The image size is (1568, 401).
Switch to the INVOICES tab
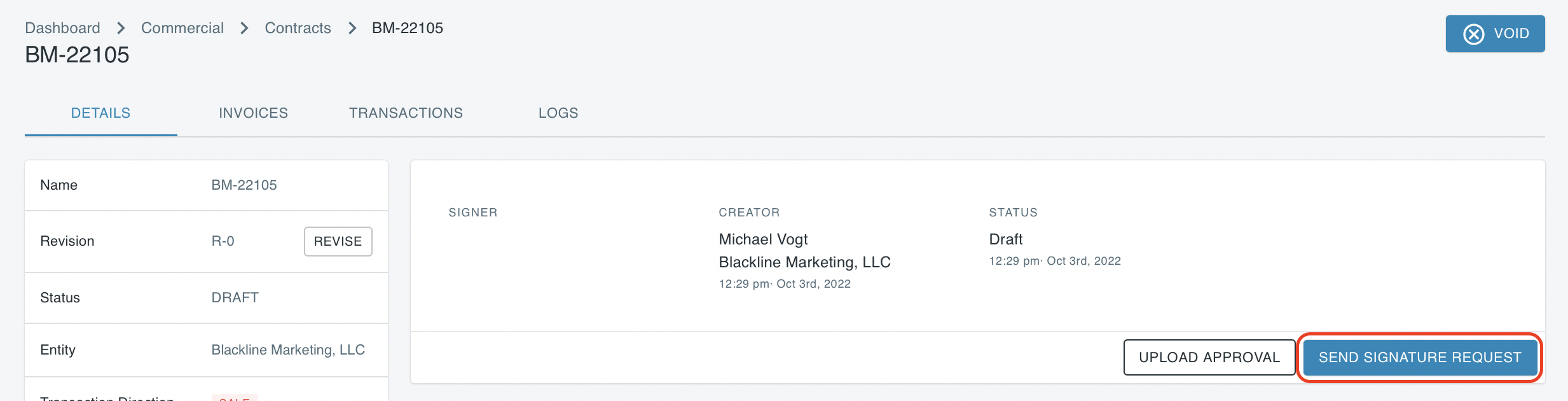click(x=253, y=113)
